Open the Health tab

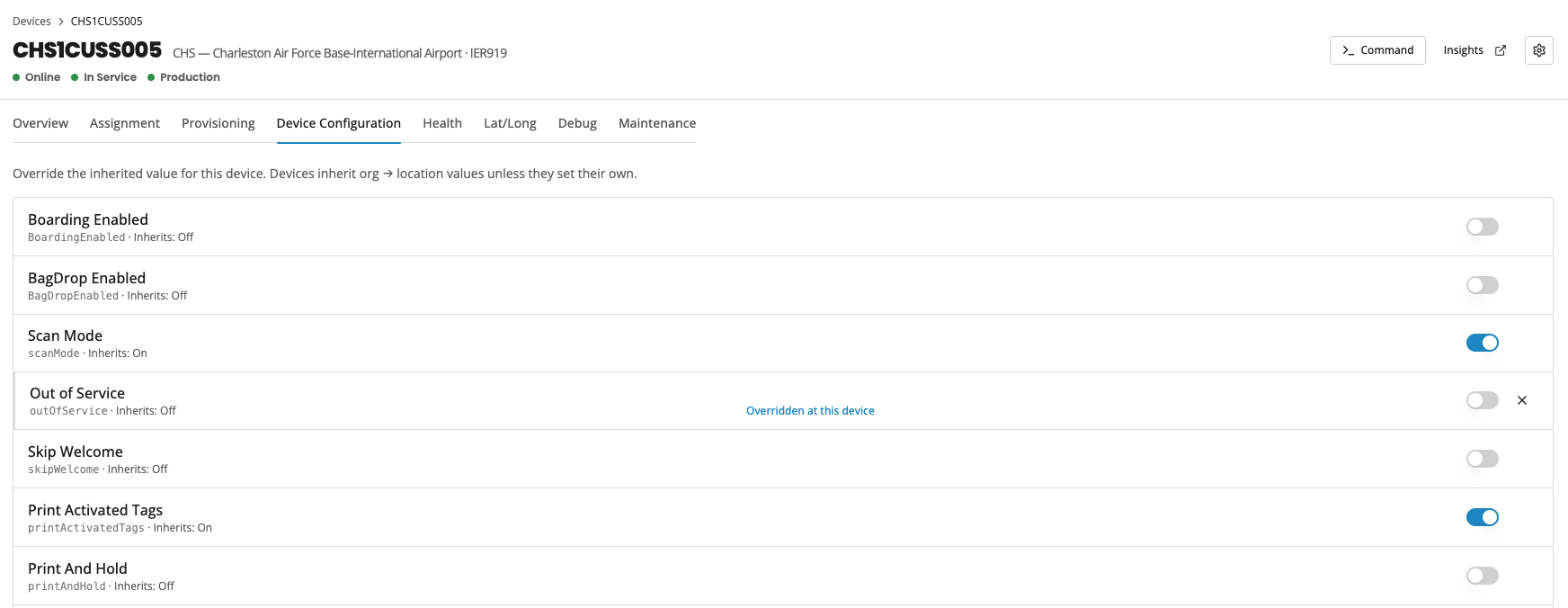point(442,123)
